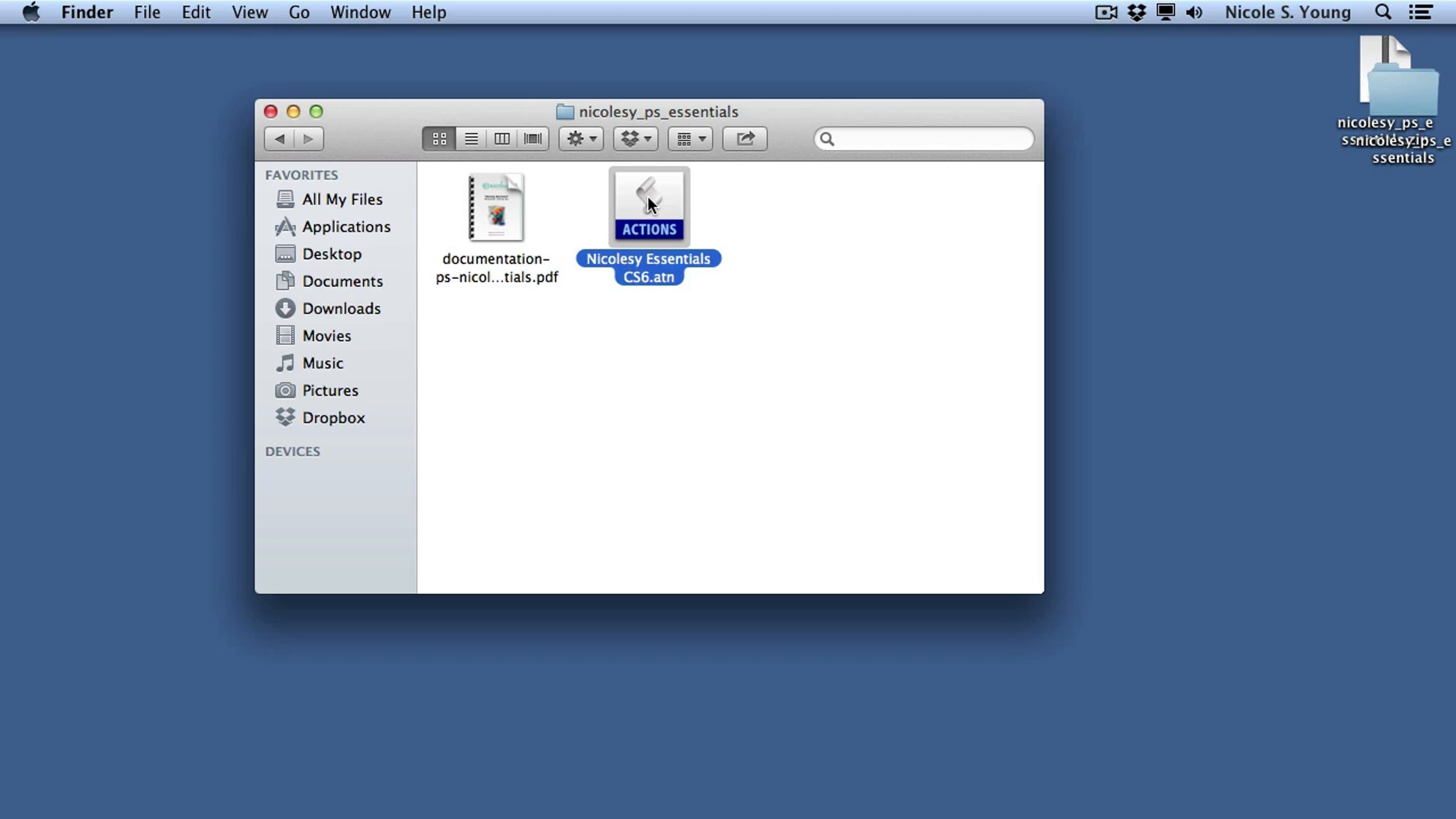Go forward in Finder navigation
Viewport: 1456px width, 819px height.
309,139
